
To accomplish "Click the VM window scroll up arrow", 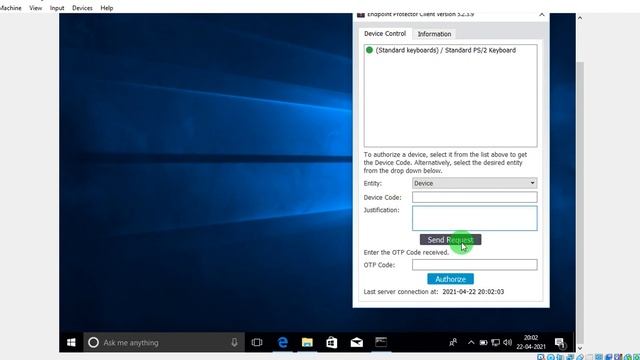I will (580, 18).
